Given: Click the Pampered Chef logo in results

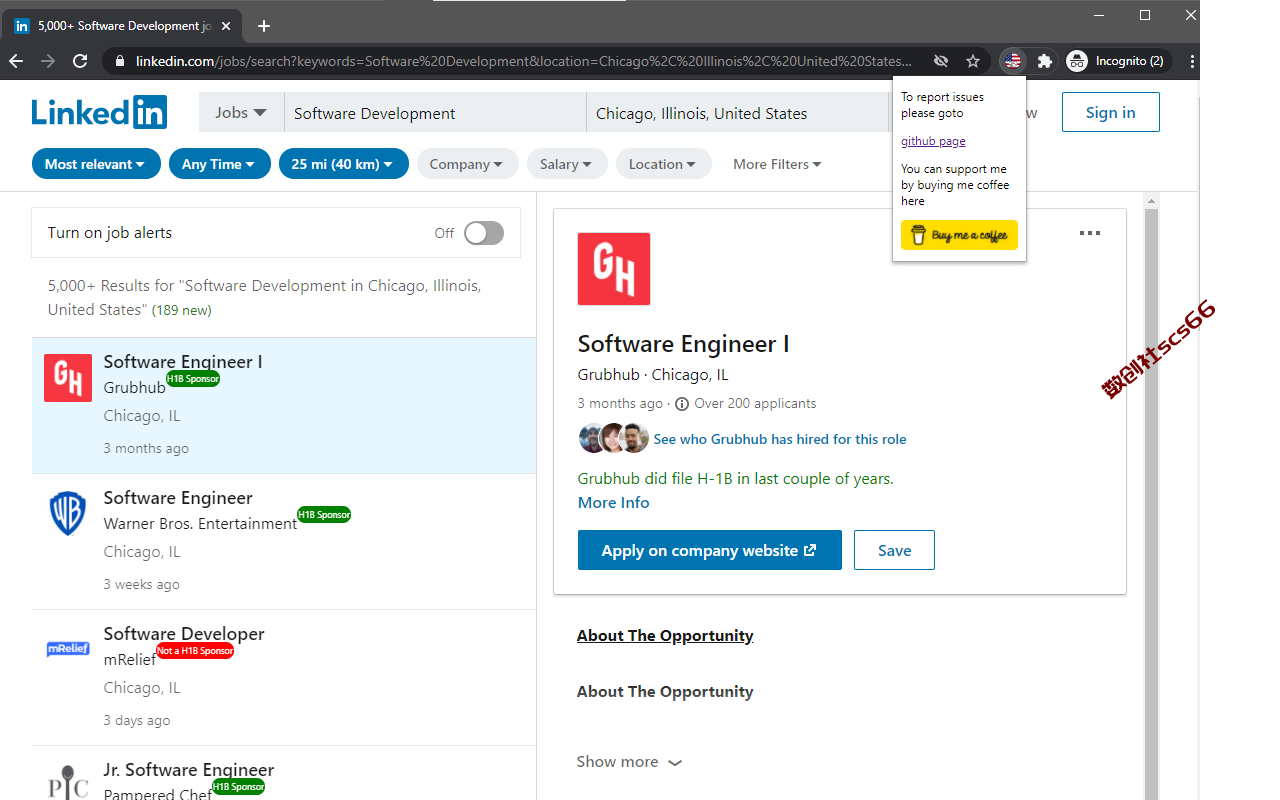Looking at the screenshot, I should click(x=68, y=782).
